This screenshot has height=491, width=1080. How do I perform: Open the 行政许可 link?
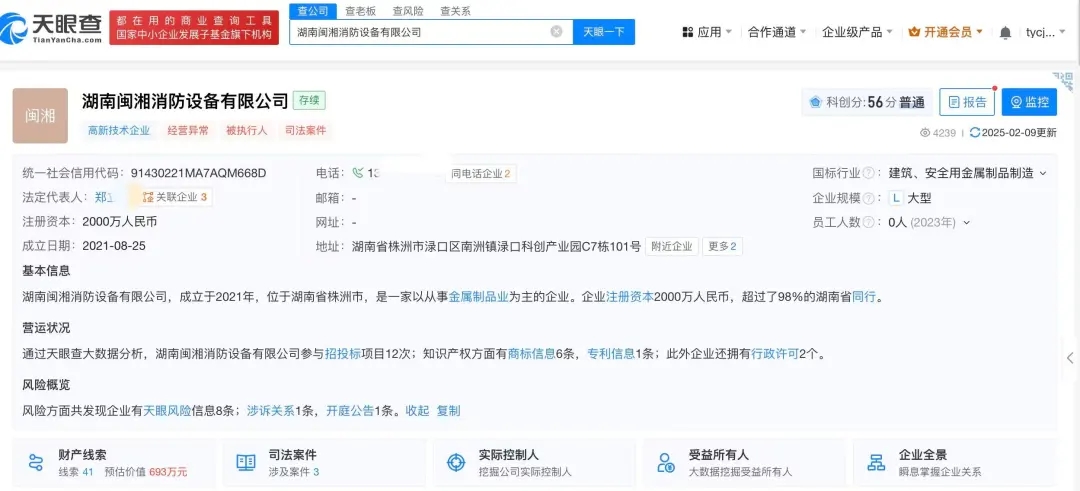tap(774, 354)
